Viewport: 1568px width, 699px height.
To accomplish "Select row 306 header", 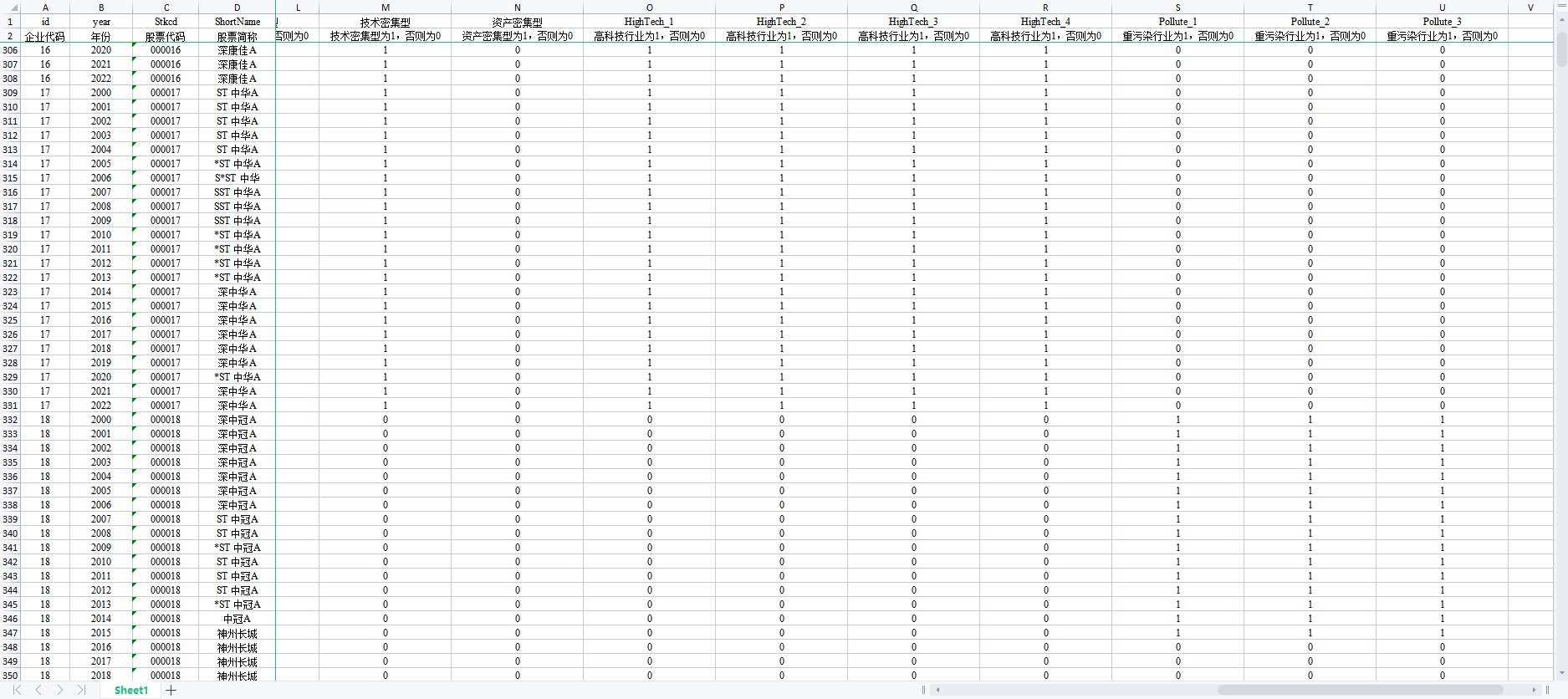I will 10,50.
